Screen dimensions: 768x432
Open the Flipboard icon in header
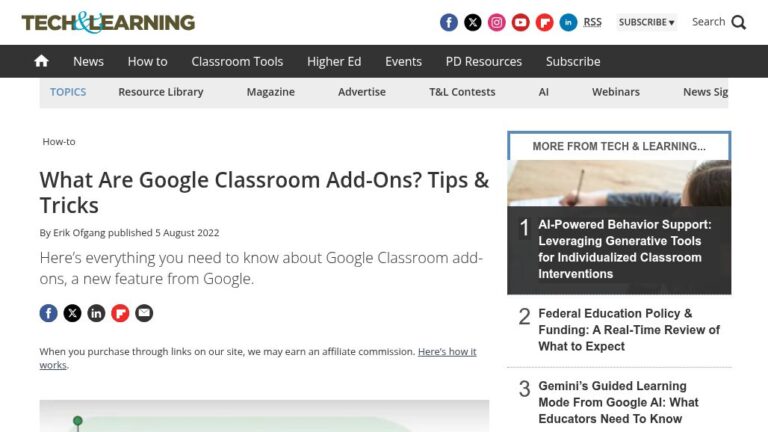pos(545,23)
